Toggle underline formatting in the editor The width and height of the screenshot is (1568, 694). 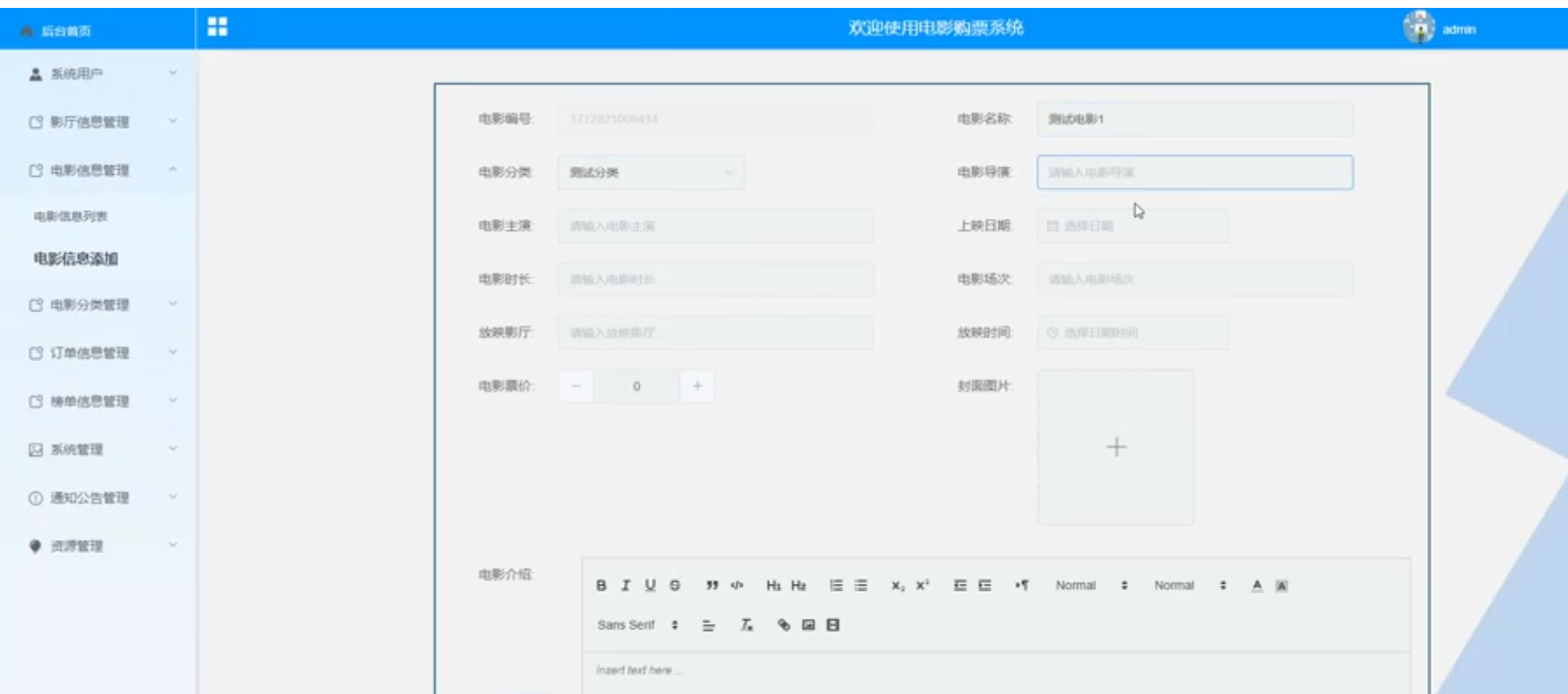coord(650,585)
